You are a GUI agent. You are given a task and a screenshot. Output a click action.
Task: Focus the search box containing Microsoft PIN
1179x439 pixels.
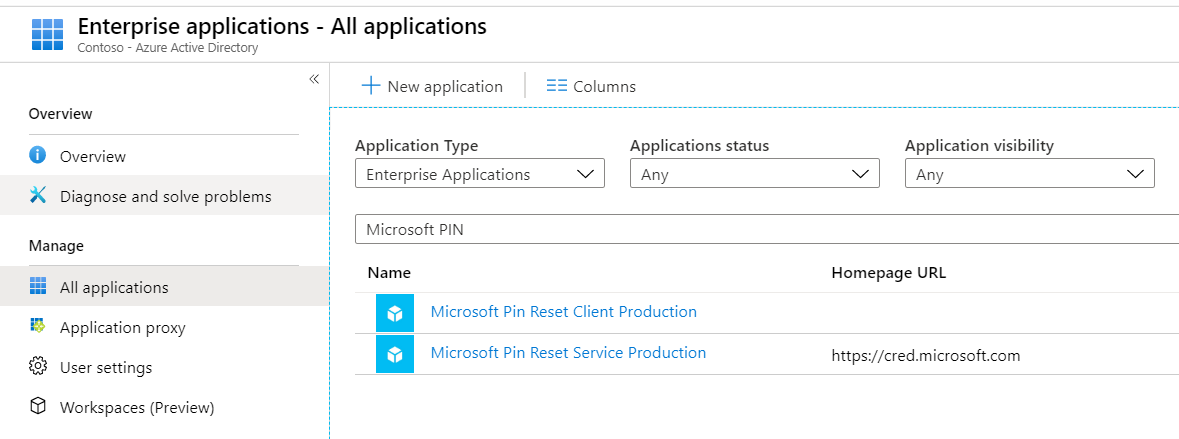(x=766, y=229)
